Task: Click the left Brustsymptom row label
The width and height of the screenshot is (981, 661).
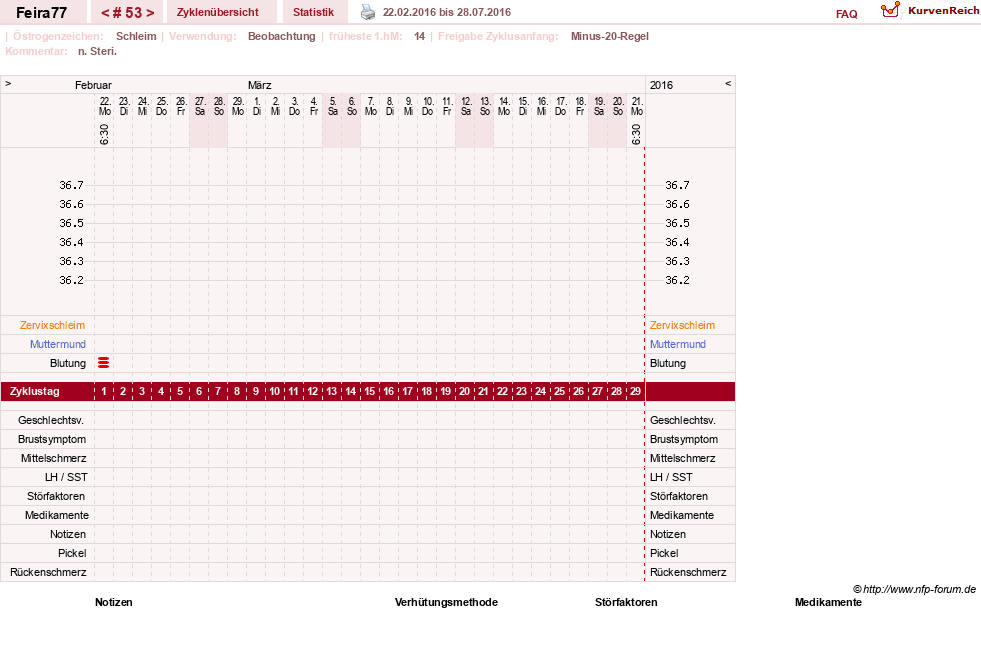Action: click(52, 439)
